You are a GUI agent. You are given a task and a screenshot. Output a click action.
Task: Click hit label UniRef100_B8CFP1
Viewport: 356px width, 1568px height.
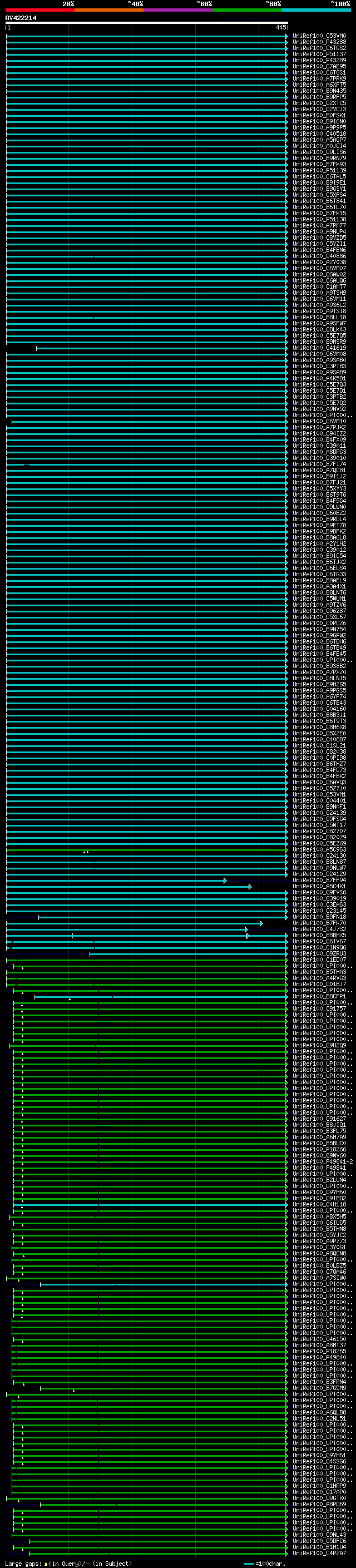pos(319,996)
